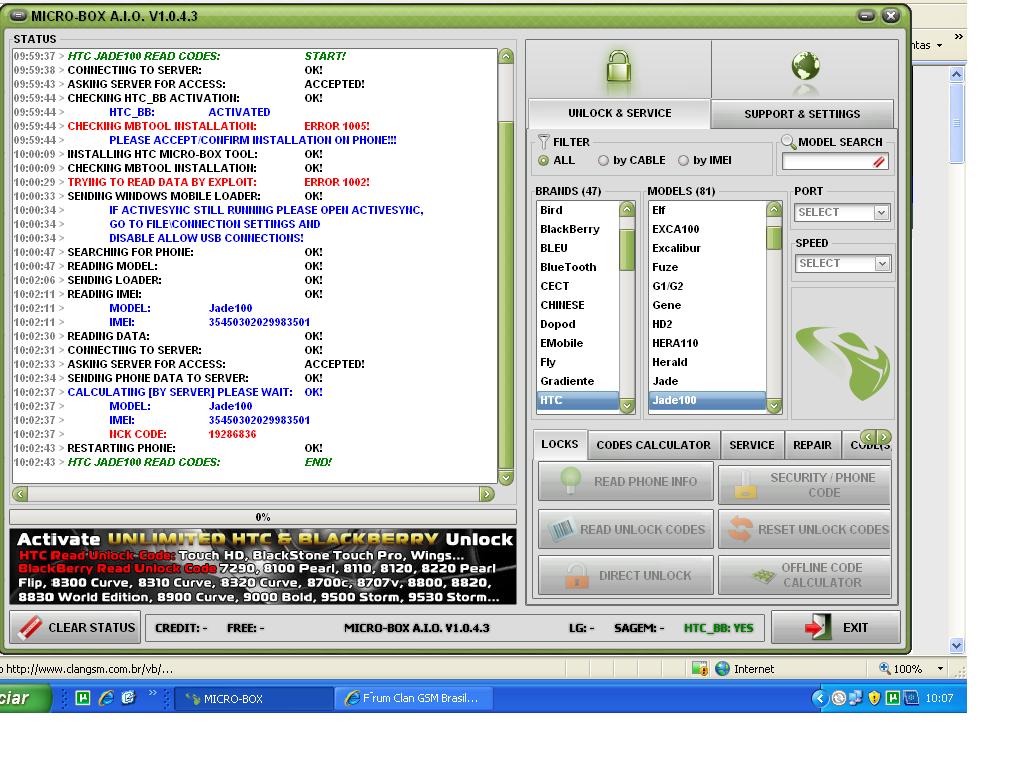Click Brands list scroll up arrow

627,210
